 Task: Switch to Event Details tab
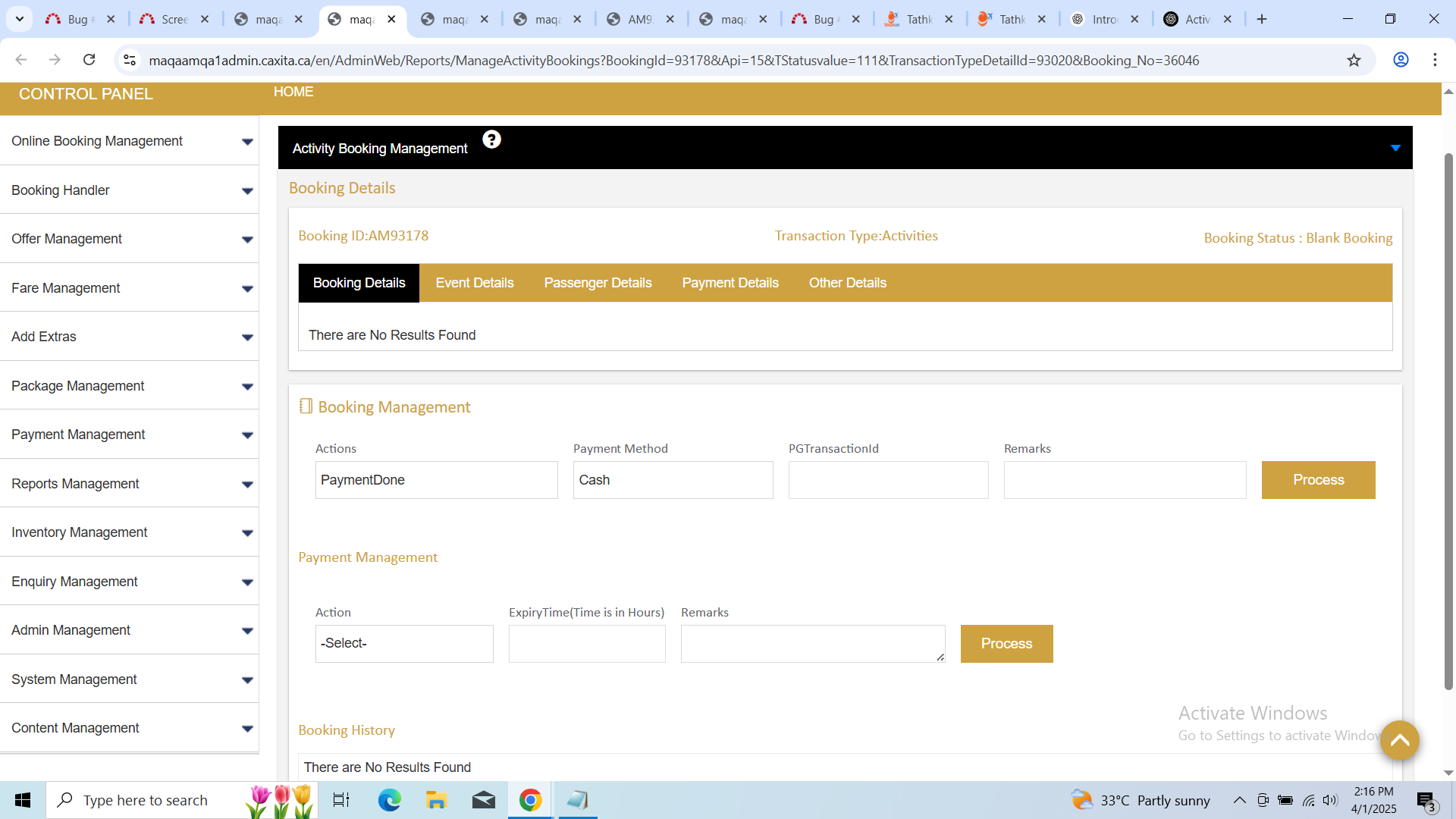tap(474, 283)
